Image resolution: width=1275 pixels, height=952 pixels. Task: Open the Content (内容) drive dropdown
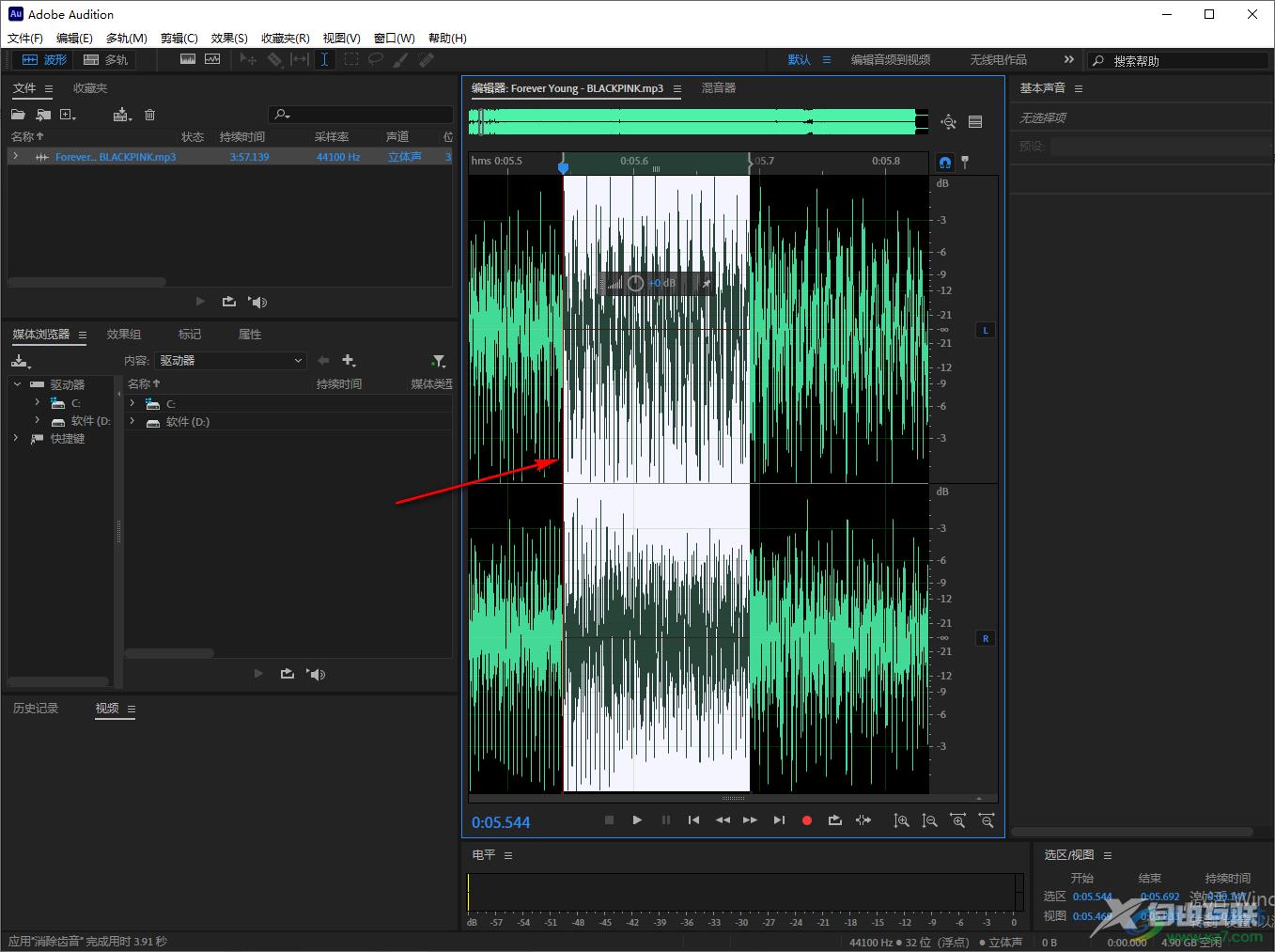pos(231,360)
